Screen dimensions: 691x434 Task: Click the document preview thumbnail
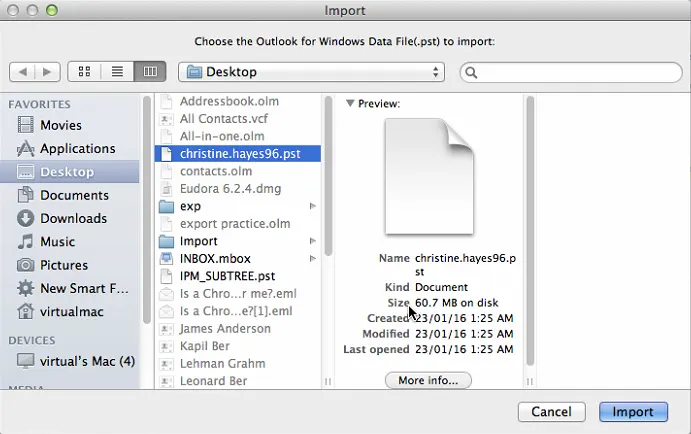[430, 177]
